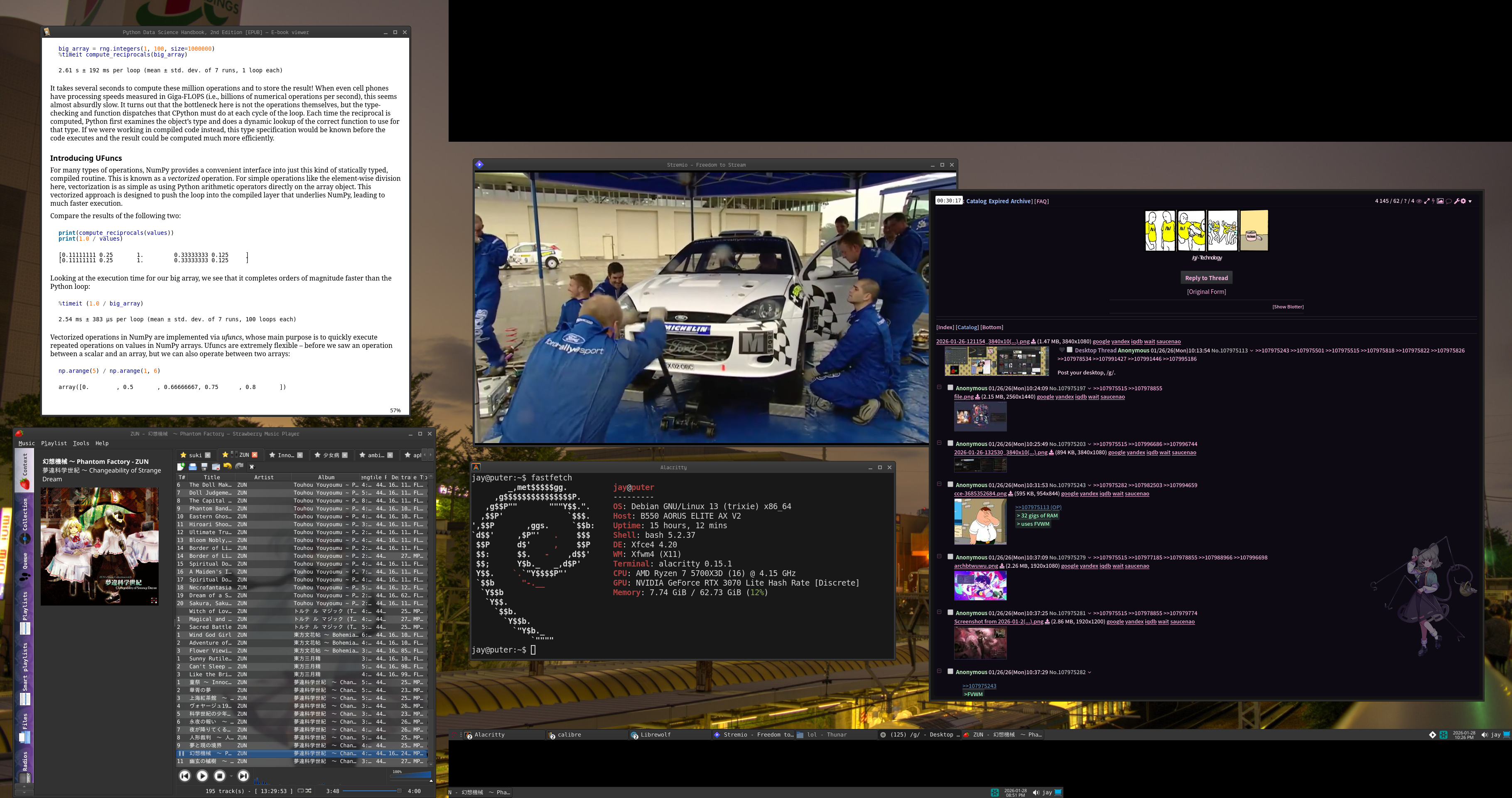Switch to the suki playlist tab
This screenshot has height=798, width=1512.
(x=195, y=455)
